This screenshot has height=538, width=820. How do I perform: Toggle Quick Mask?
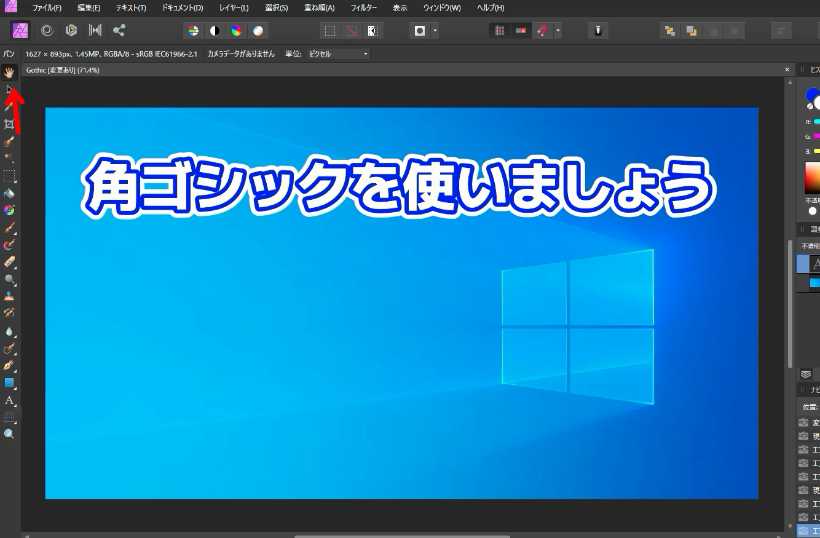pyautogui.click(x=419, y=31)
